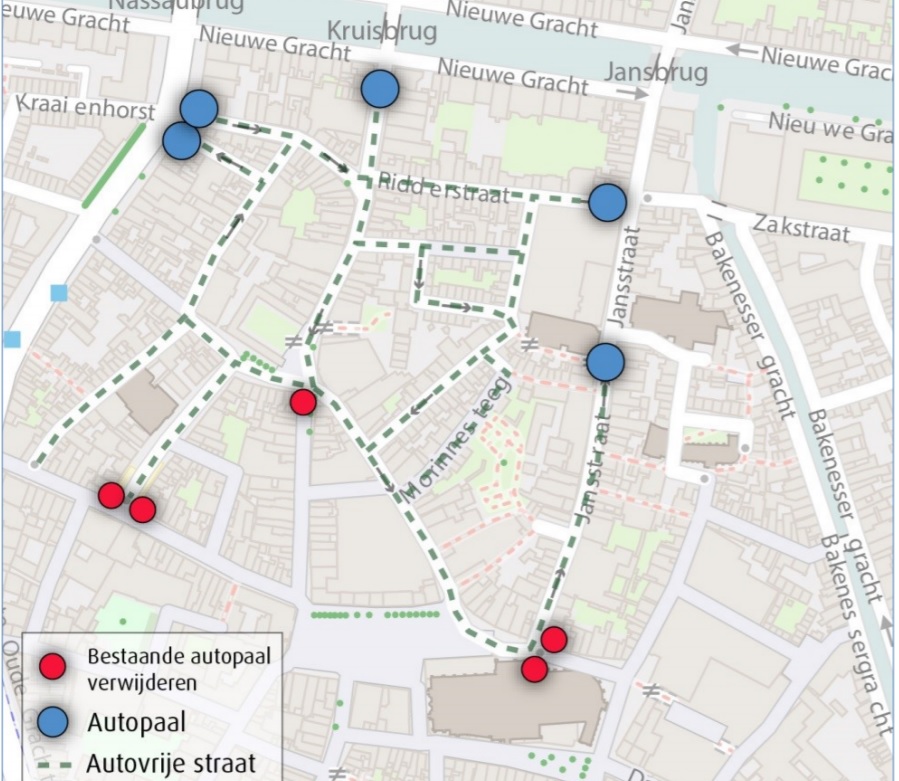Click the blue Autopaal marker below Kruisbrug
Image resolution: width=899 pixels, height=781 pixels.
tap(380, 89)
